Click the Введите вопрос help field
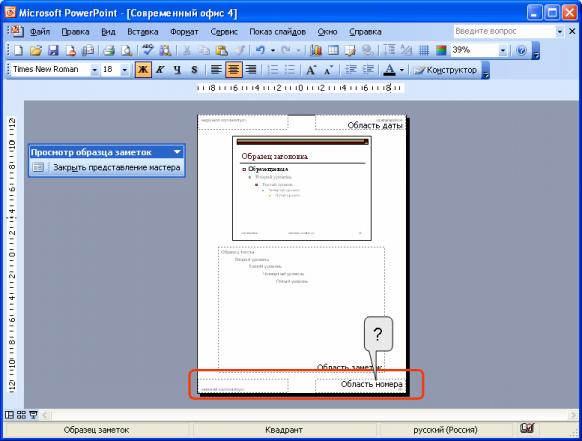Image resolution: width=582 pixels, height=441 pixels. (x=504, y=32)
